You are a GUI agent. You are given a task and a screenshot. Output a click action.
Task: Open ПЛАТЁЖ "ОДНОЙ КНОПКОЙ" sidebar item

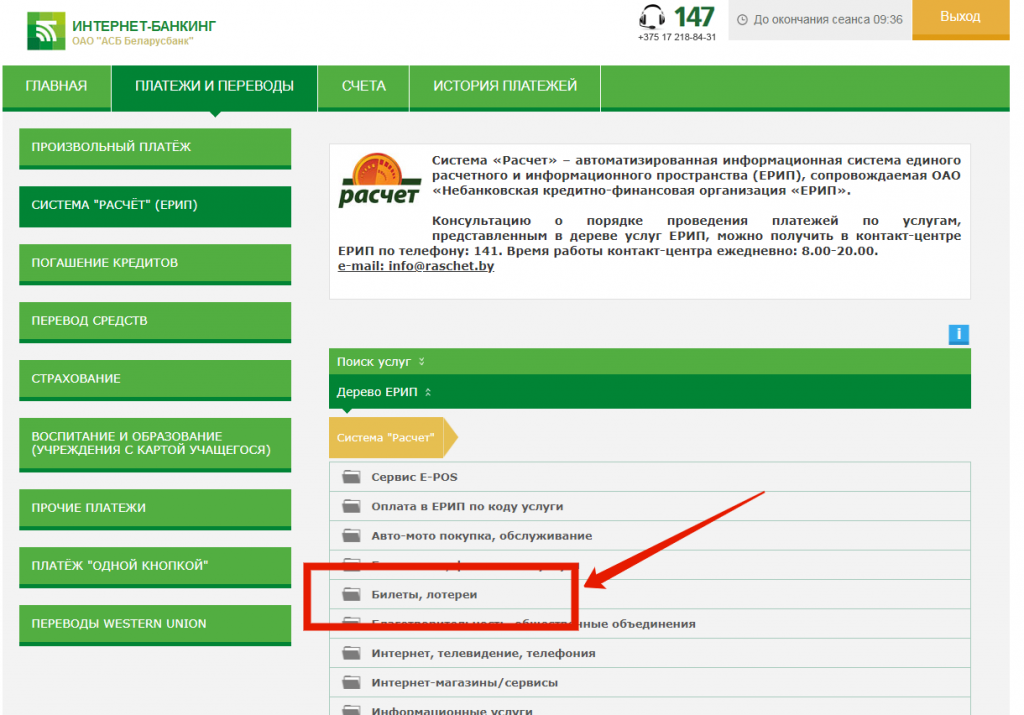(x=155, y=567)
